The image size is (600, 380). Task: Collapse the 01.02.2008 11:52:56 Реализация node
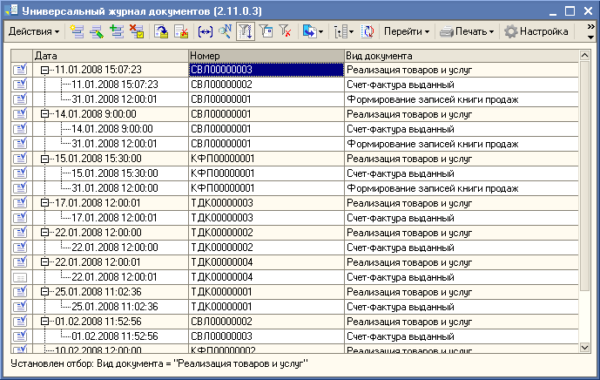tap(45, 321)
